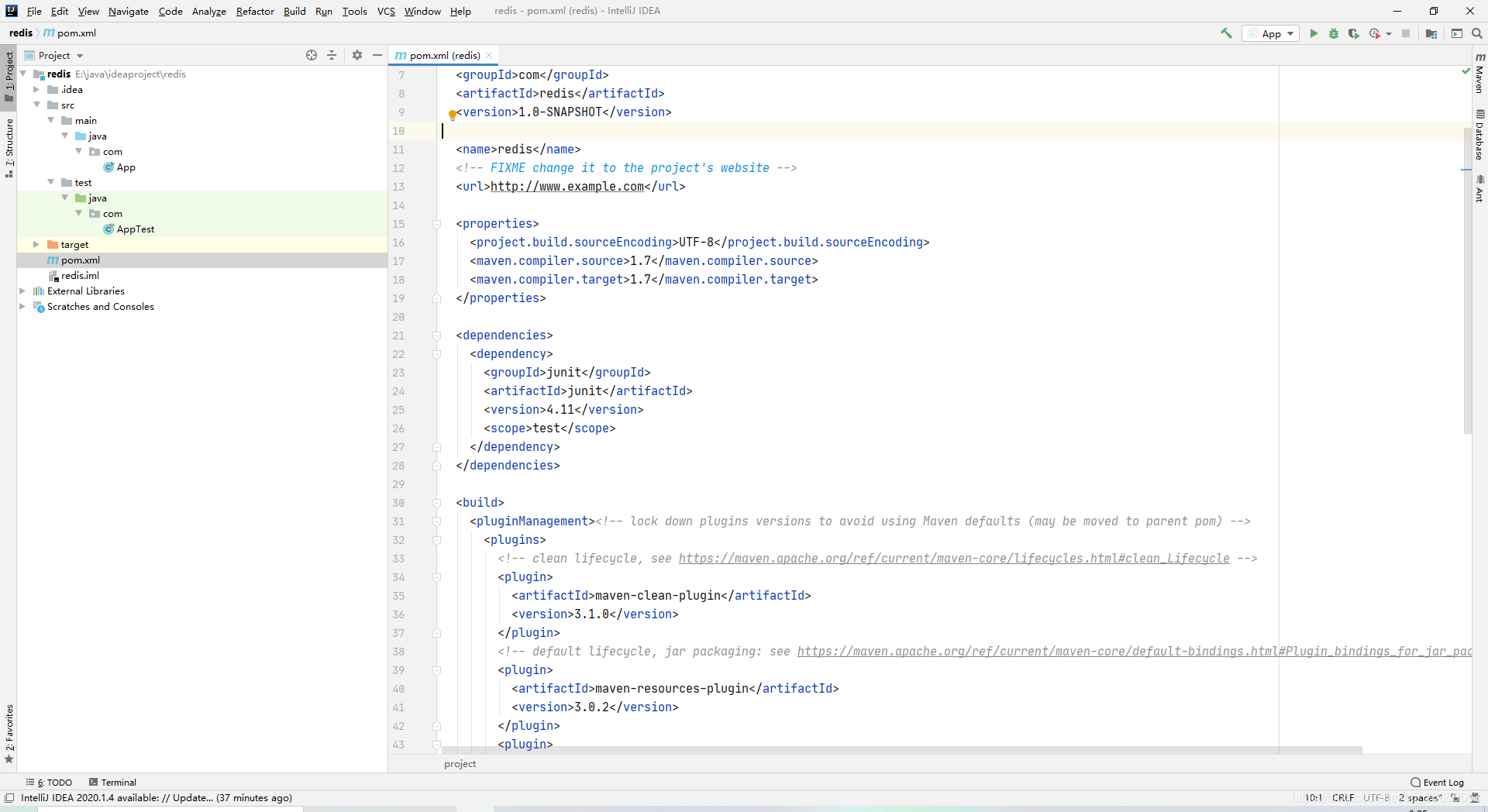Toggle the Maven tool window
1488x812 pixels.
pos(1479,74)
